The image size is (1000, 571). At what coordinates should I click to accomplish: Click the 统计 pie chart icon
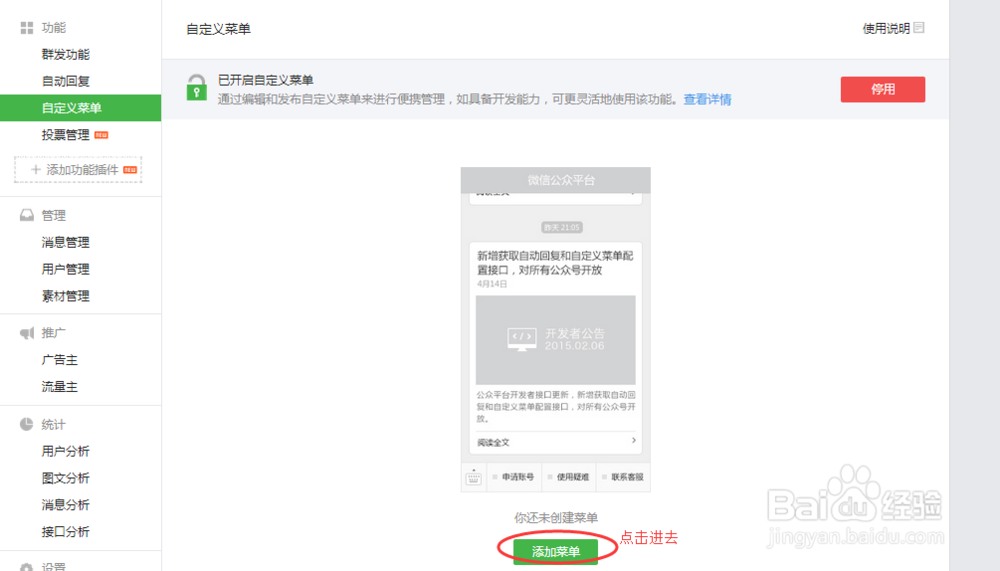pos(26,424)
